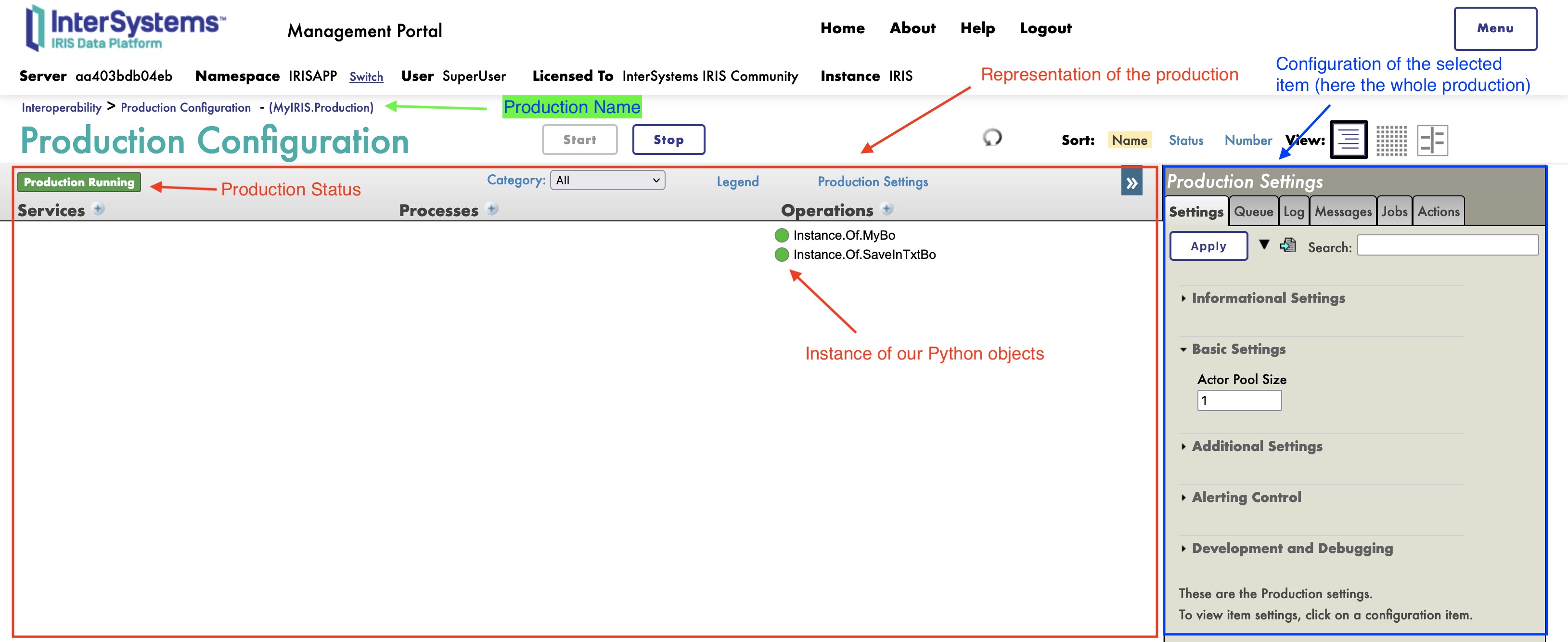Switch to the Messages tab
1568x642 pixels.
(x=1342, y=211)
